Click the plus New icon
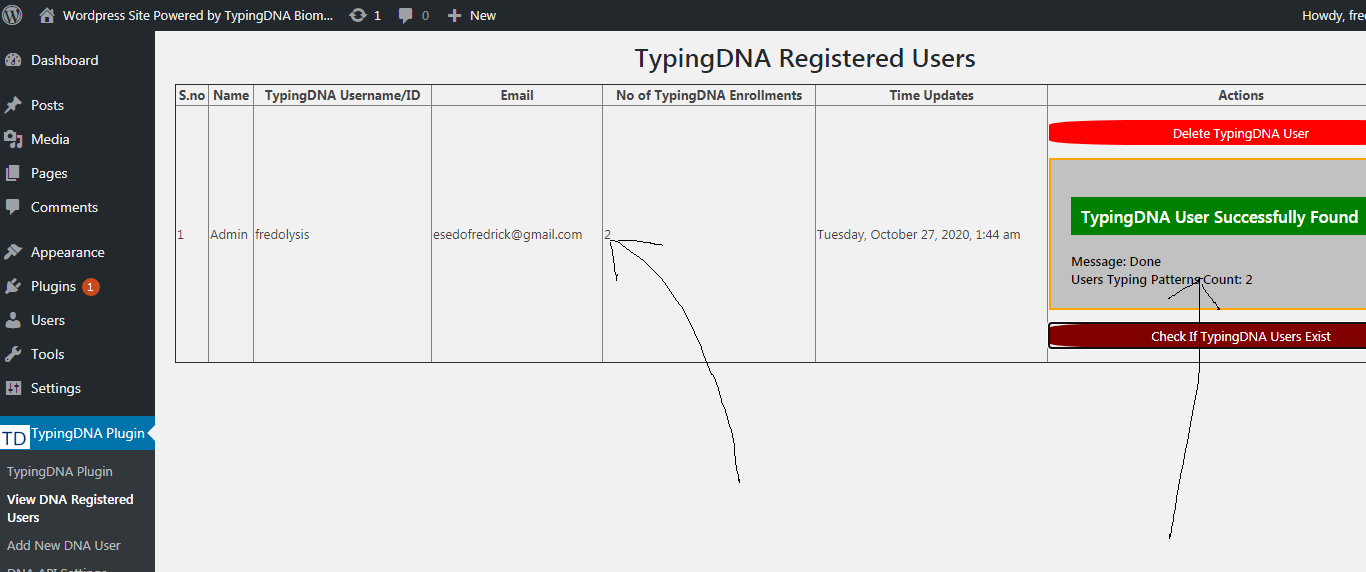Viewport: 1366px width, 572px height. (x=455, y=15)
